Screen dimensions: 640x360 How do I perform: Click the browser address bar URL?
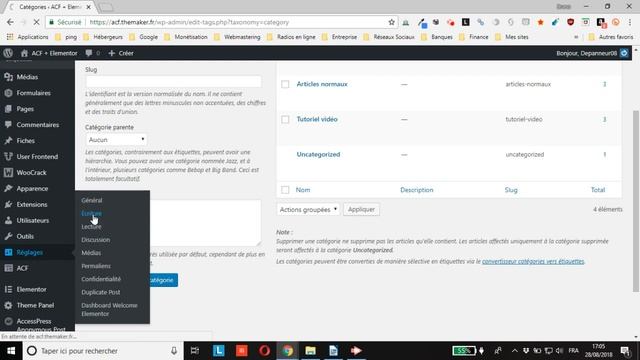click(189, 22)
